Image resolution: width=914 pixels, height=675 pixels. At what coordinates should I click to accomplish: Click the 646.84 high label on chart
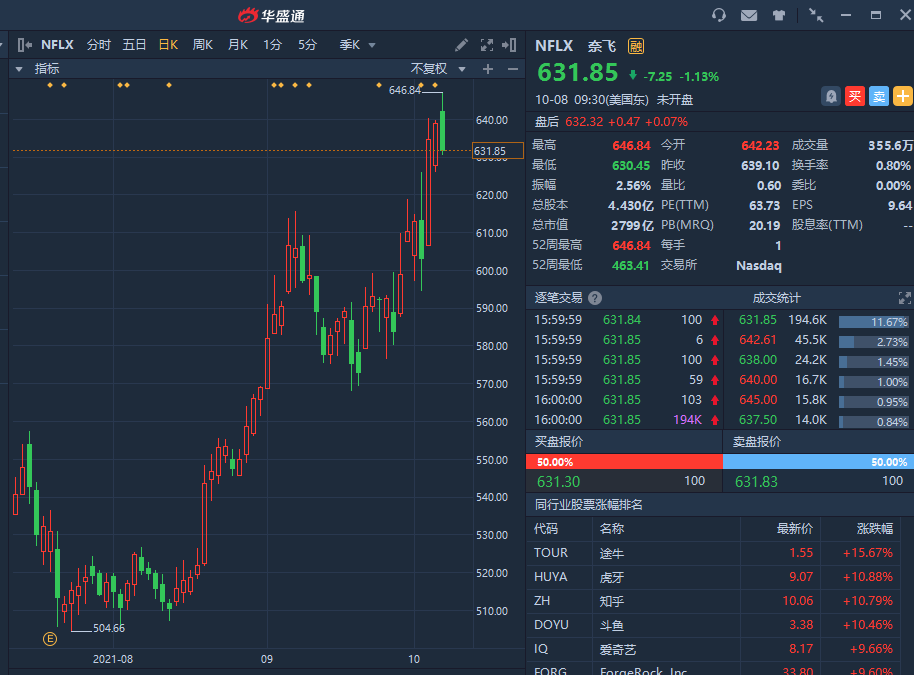pos(405,90)
